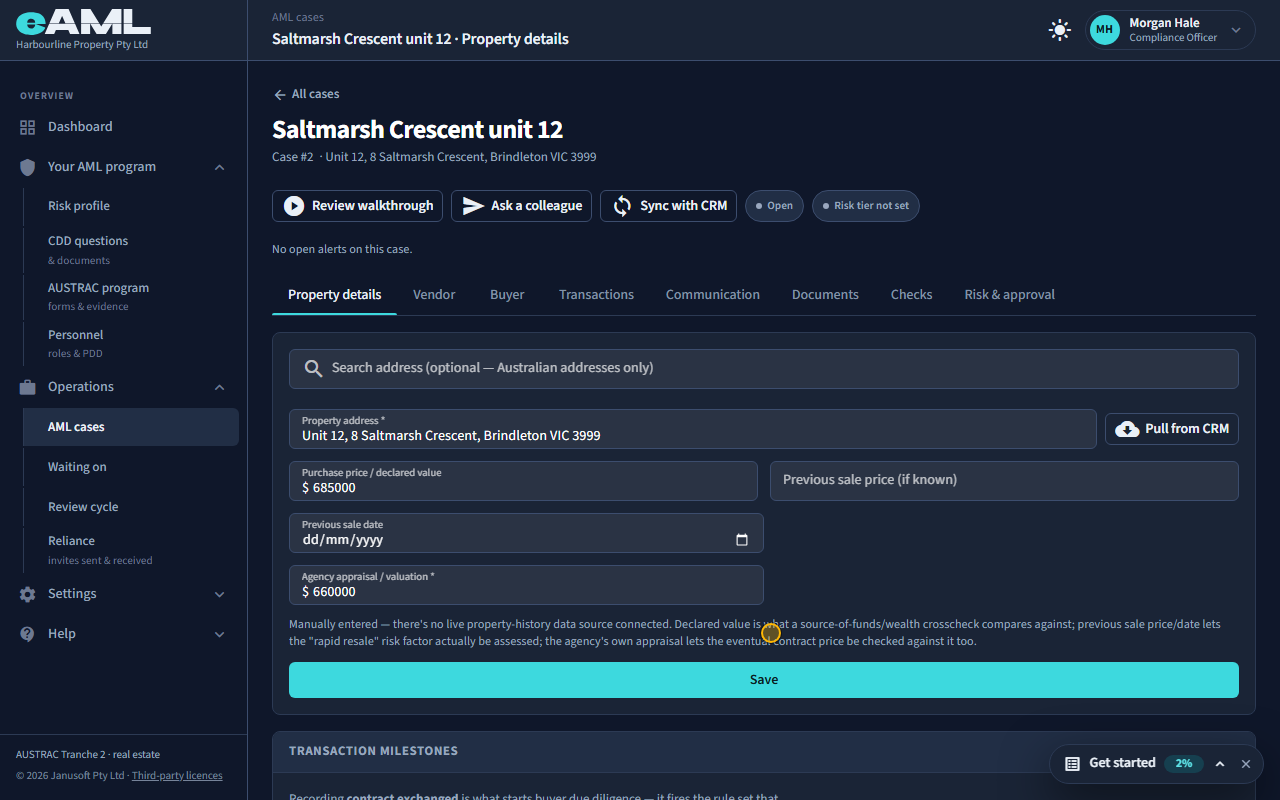This screenshot has width=1280, height=800.
Task: Click the Help question mark icon
Action: tap(27, 634)
